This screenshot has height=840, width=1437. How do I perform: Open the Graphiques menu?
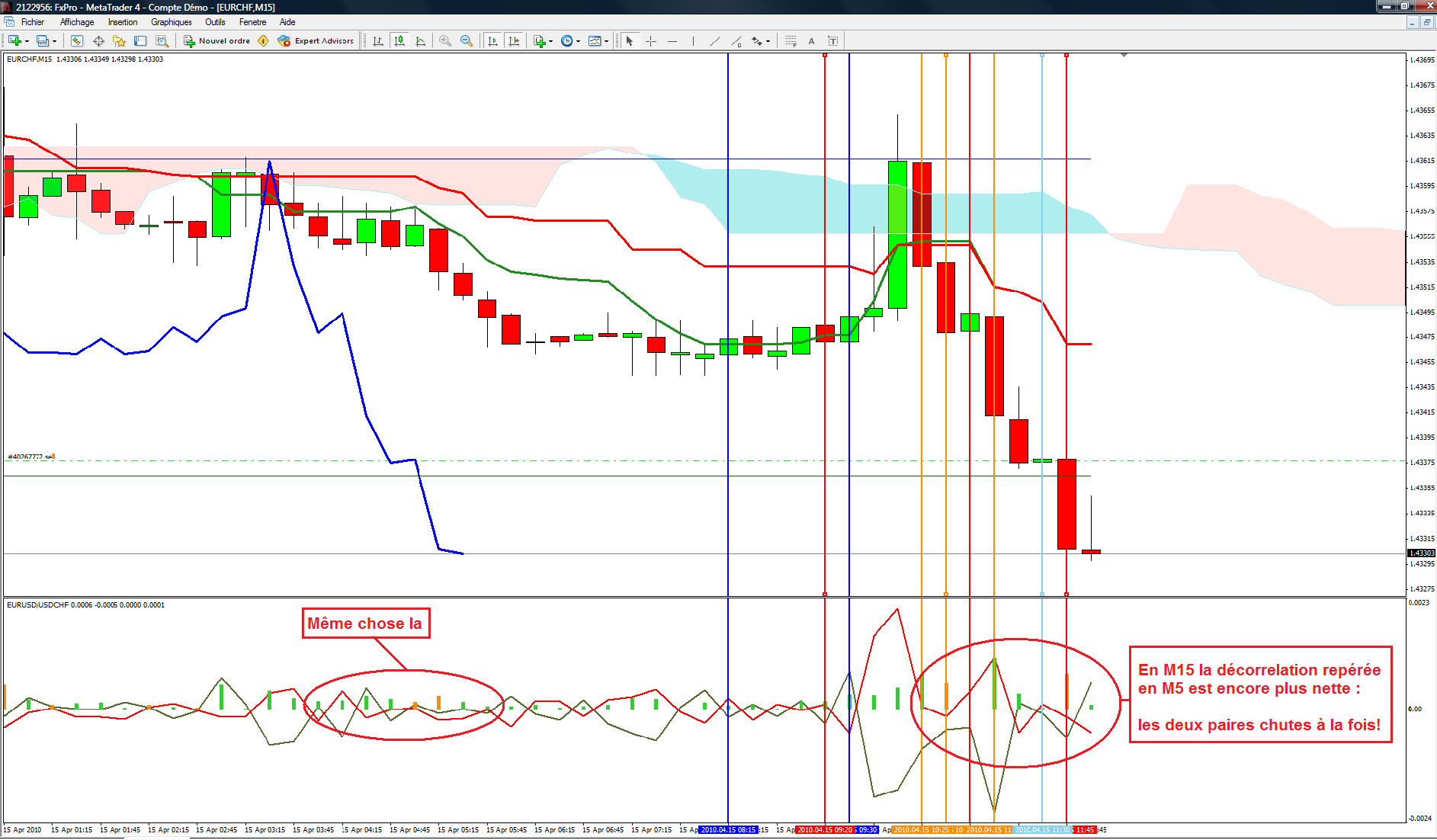(x=171, y=22)
